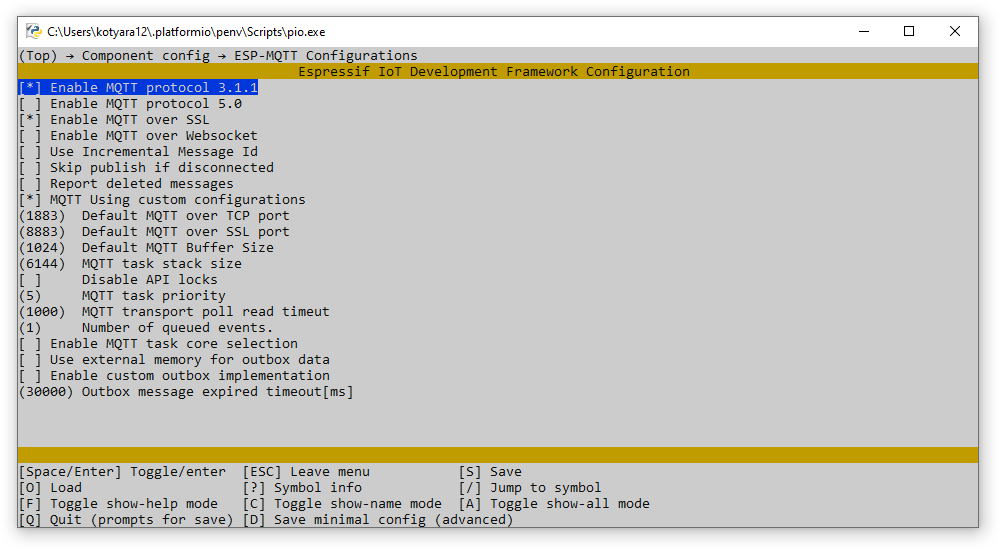Click the [?] Symbol info hint
The width and height of the screenshot is (1000, 550).
coord(302,487)
